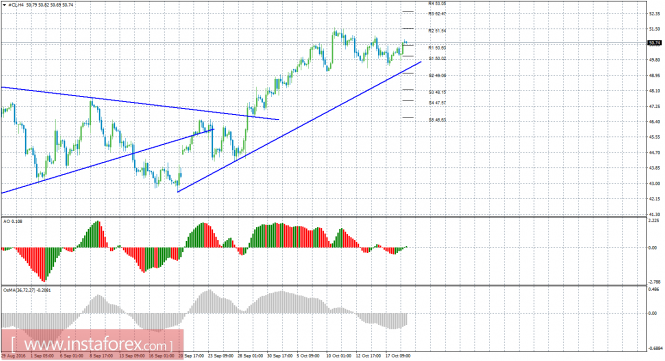Click the horizontal gray current price line

[x=324, y=43]
